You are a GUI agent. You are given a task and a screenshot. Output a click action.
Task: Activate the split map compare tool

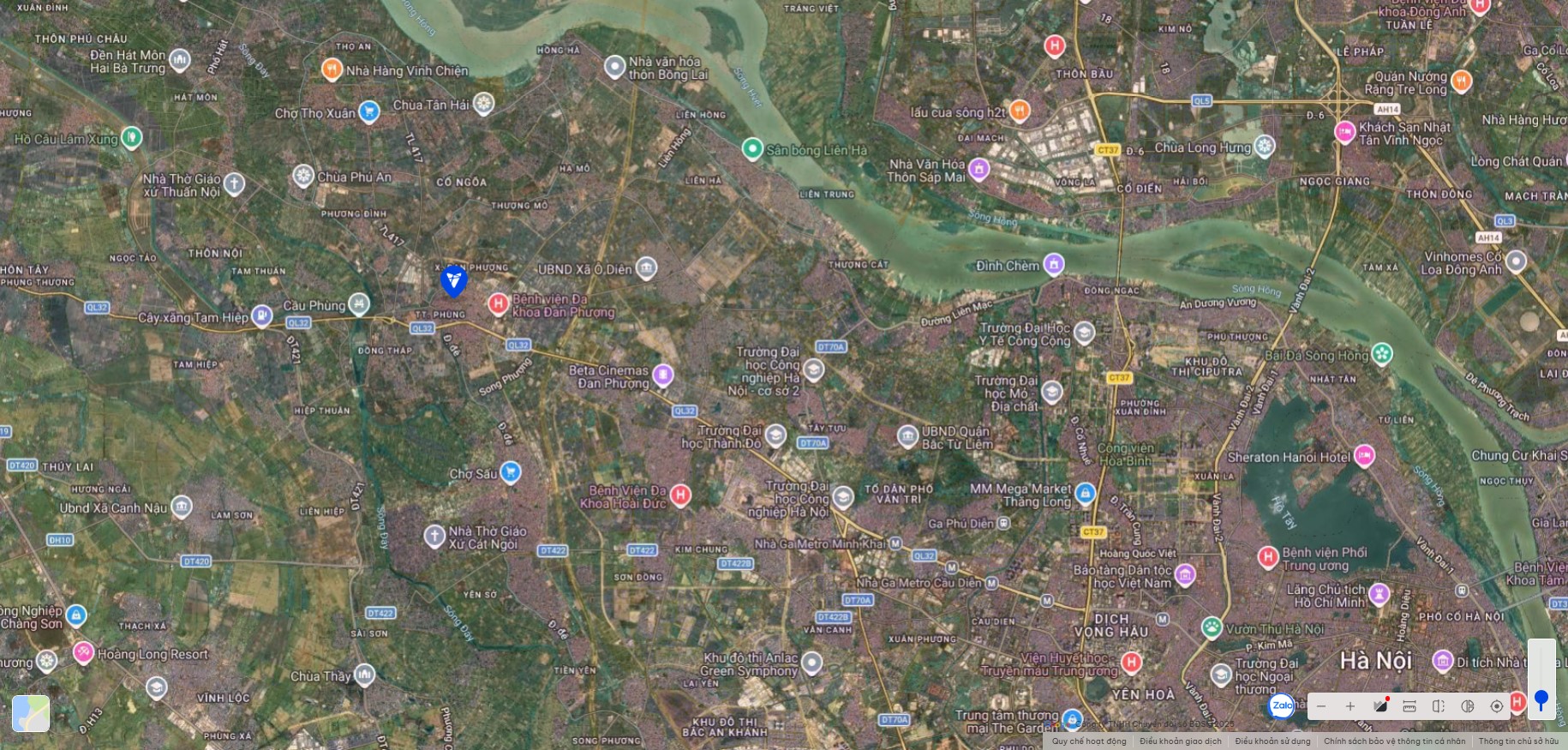click(x=1439, y=706)
